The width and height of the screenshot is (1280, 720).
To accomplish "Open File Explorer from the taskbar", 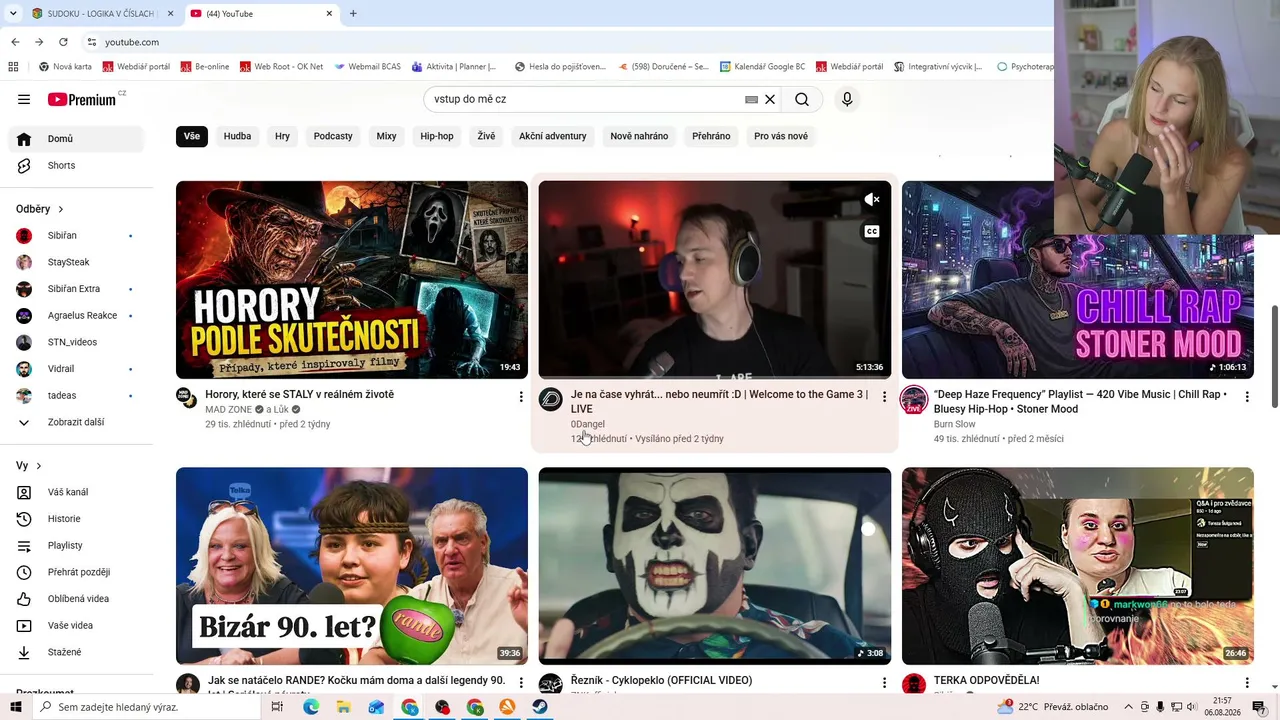I will [x=343, y=707].
